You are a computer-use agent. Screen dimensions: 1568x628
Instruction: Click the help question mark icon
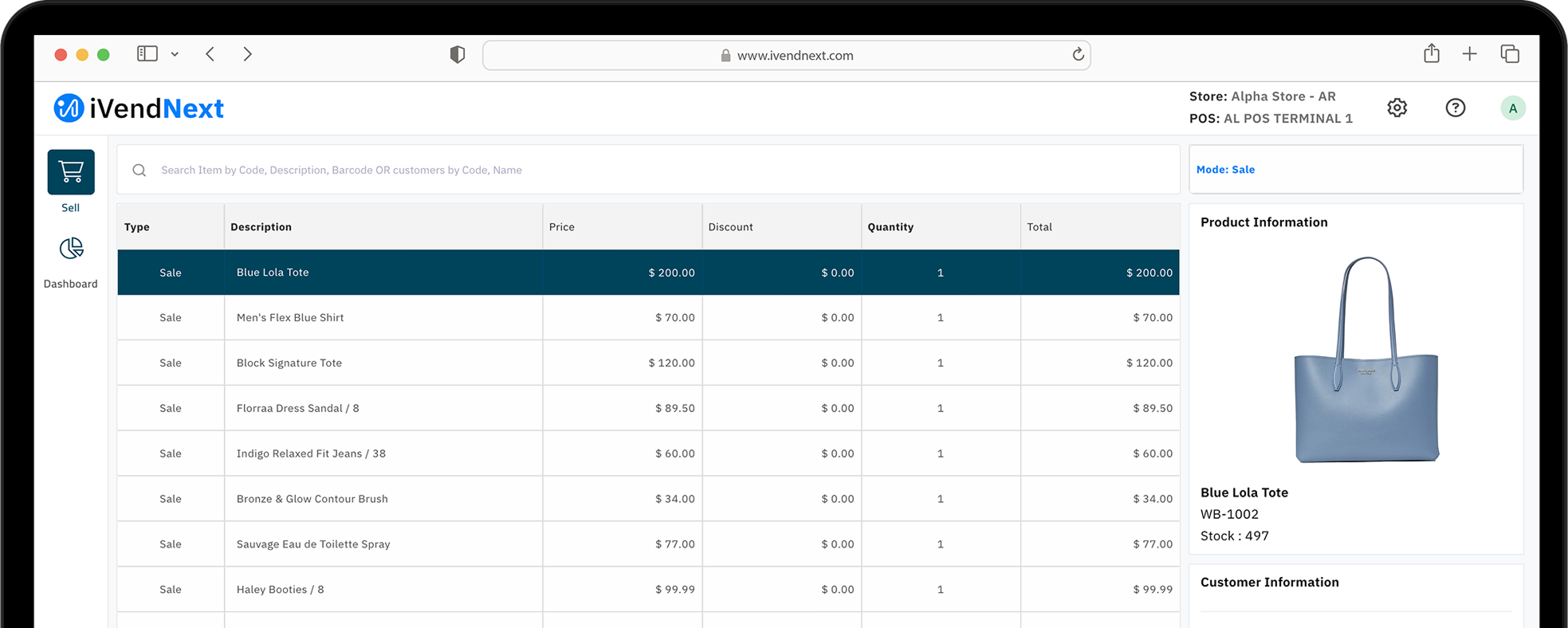point(1455,108)
